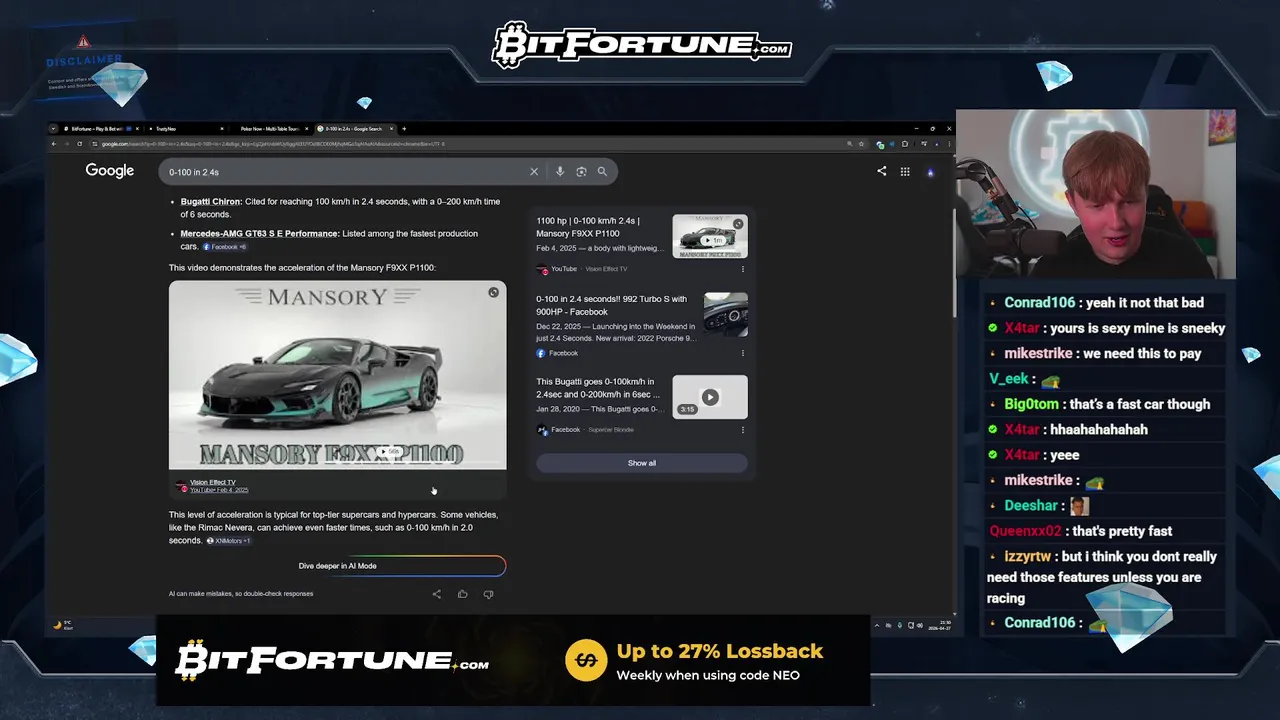Submit query with magnifier search icon
The image size is (1280, 720).
(602, 172)
